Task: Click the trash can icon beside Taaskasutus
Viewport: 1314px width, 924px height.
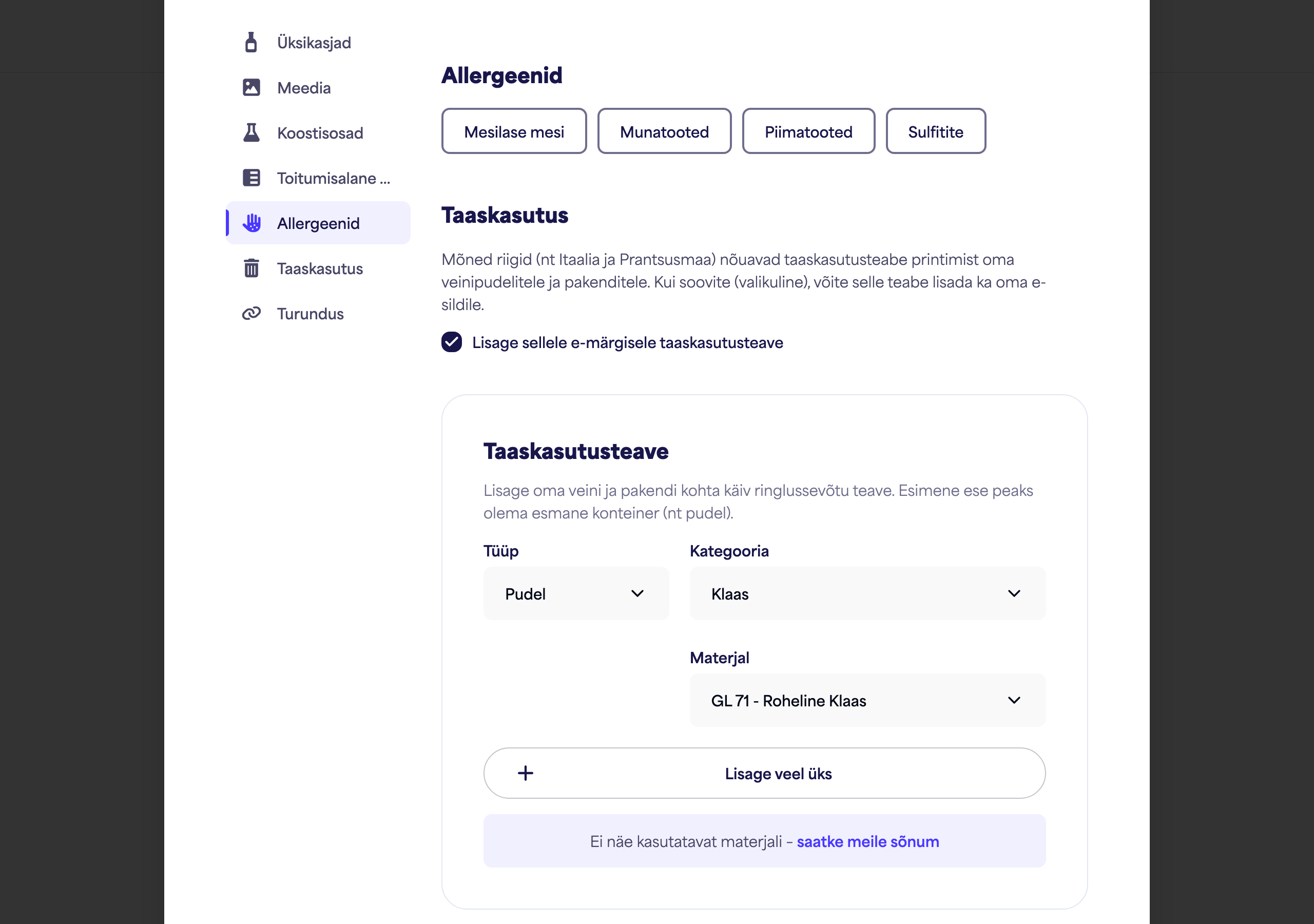Action: 251,268
